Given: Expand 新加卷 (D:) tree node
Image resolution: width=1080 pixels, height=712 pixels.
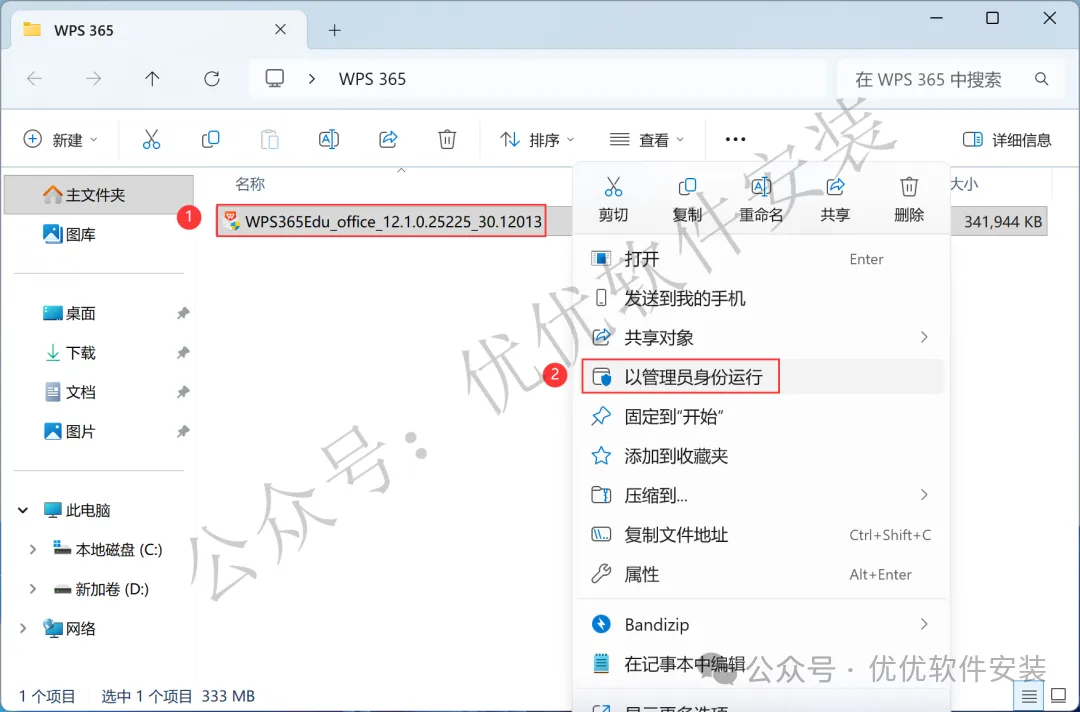Looking at the screenshot, I should point(32,589).
